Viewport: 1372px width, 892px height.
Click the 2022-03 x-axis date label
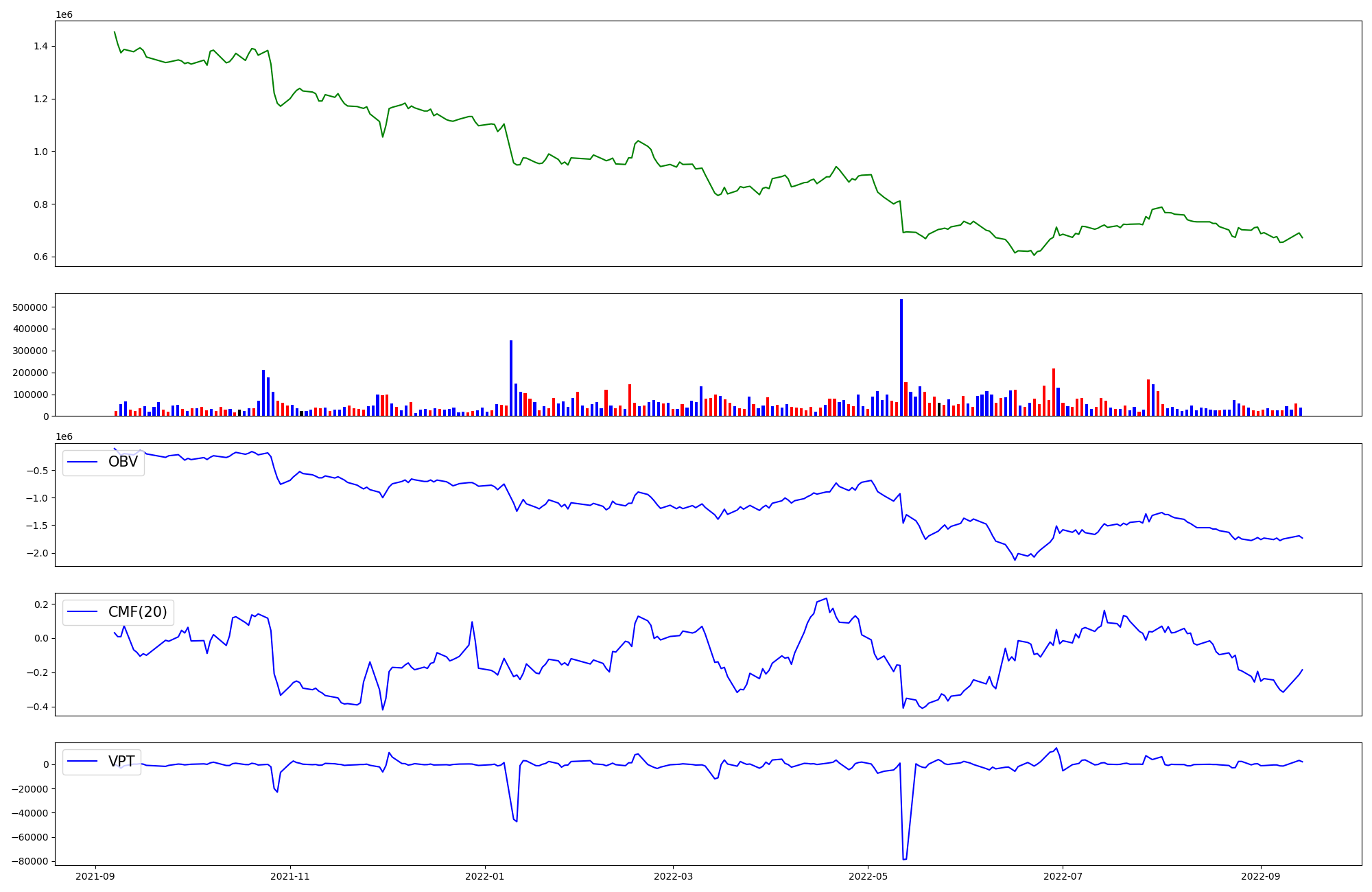tap(673, 876)
